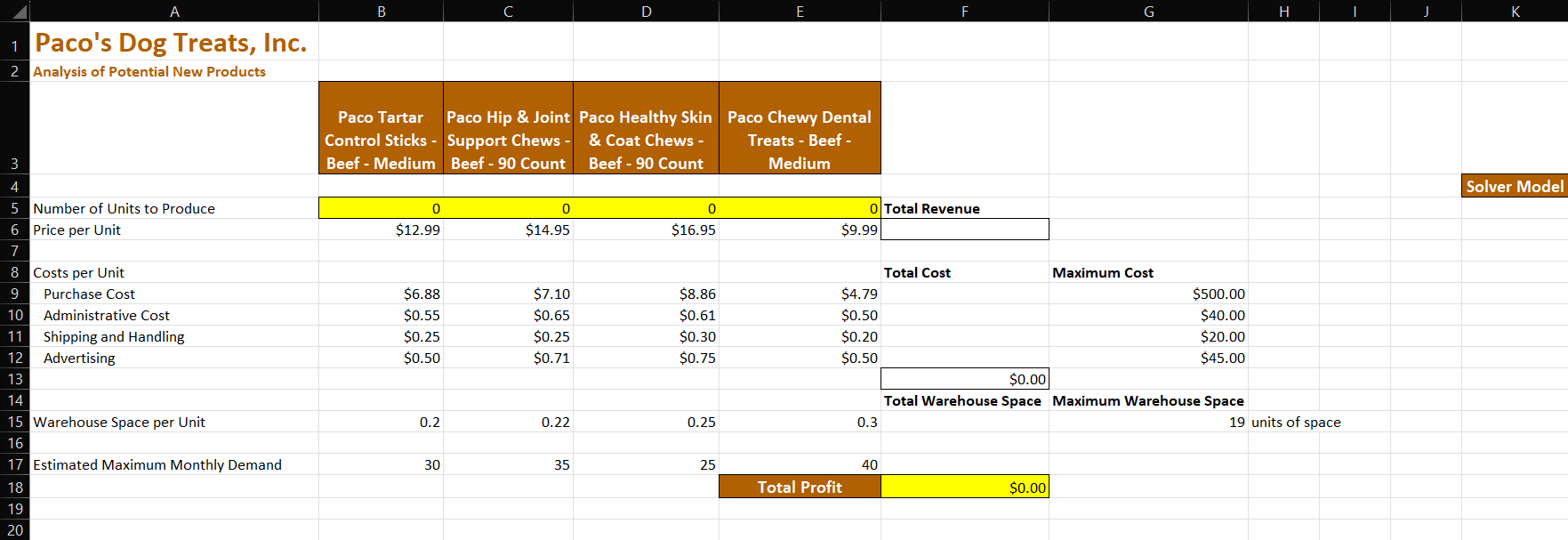
Task: Click the Costs per Unit label
Action: coord(78,272)
